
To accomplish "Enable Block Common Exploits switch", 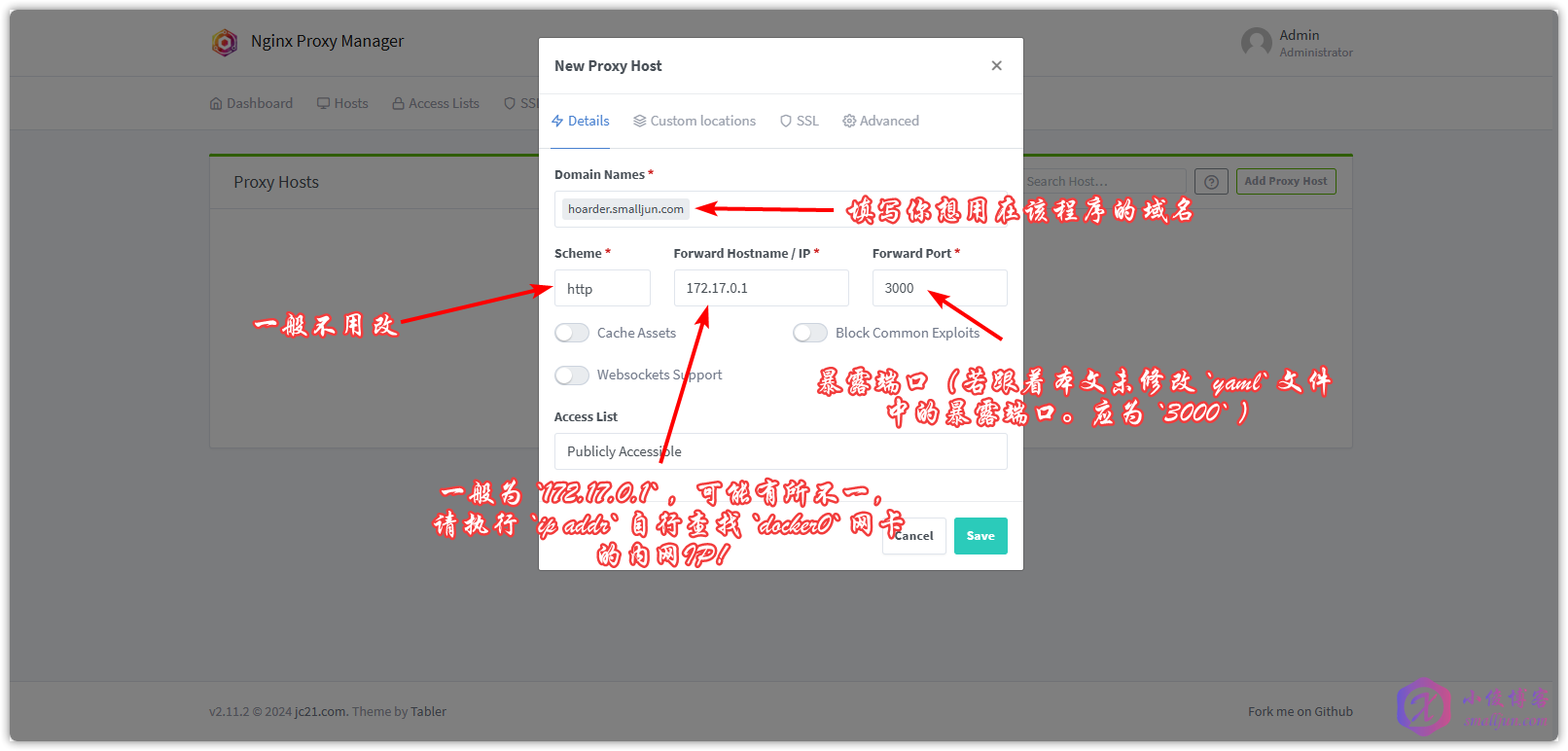I will (810, 333).
